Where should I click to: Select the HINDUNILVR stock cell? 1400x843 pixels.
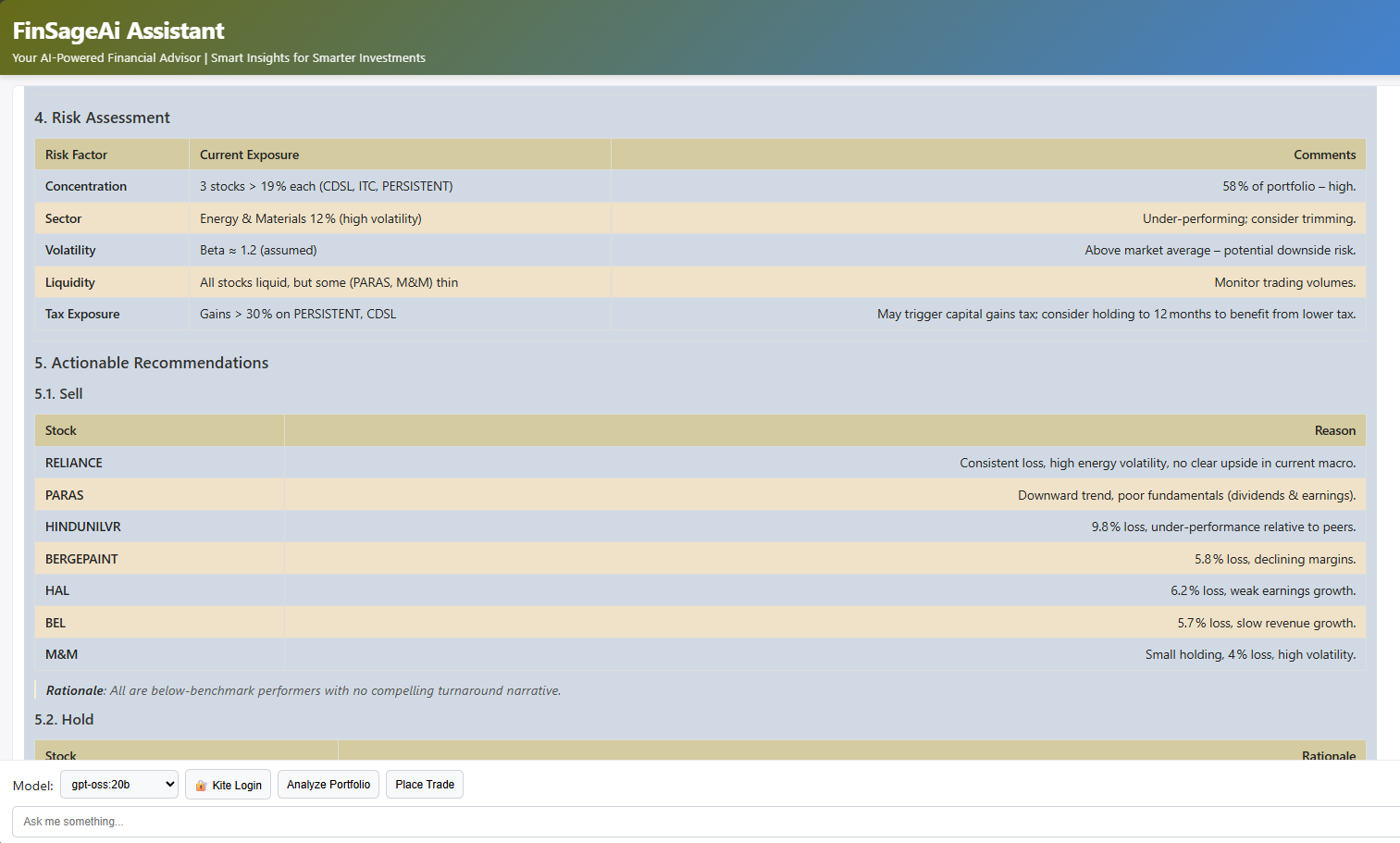(83, 527)
